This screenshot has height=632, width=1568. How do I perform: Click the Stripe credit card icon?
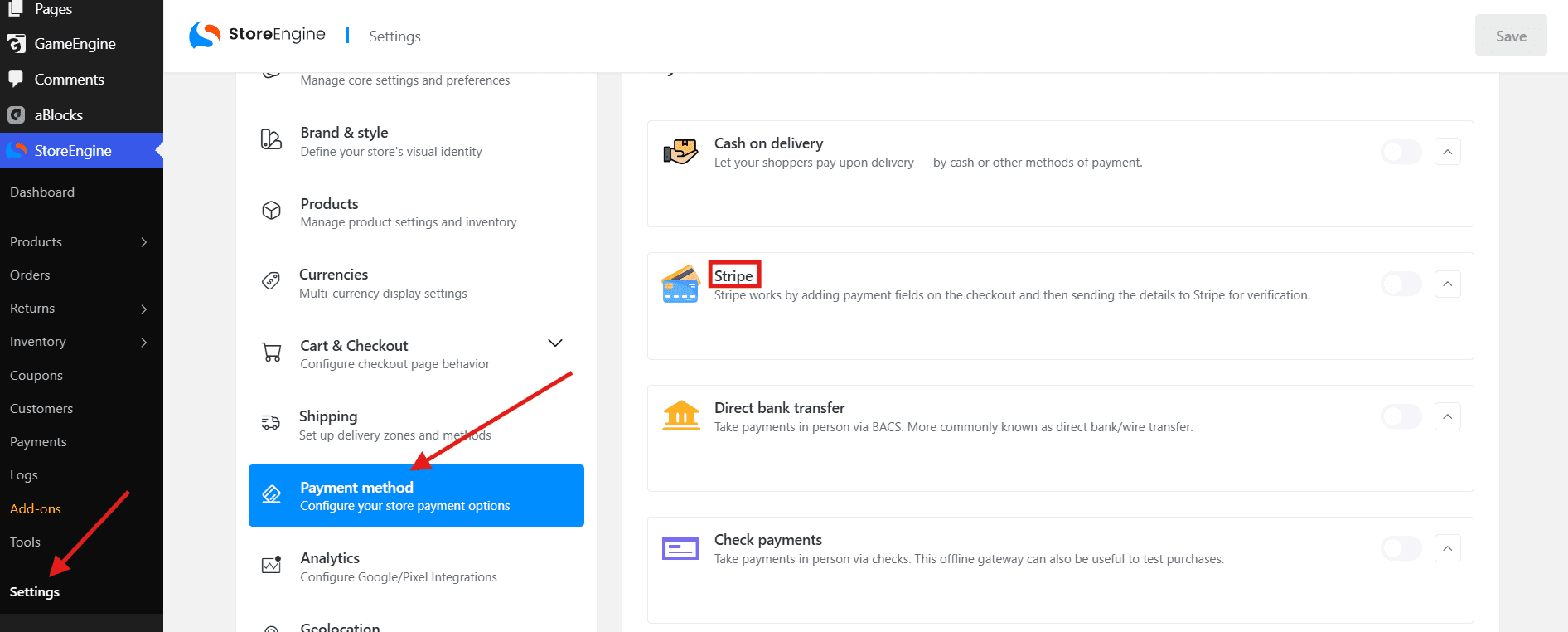[x=681, y=284]
